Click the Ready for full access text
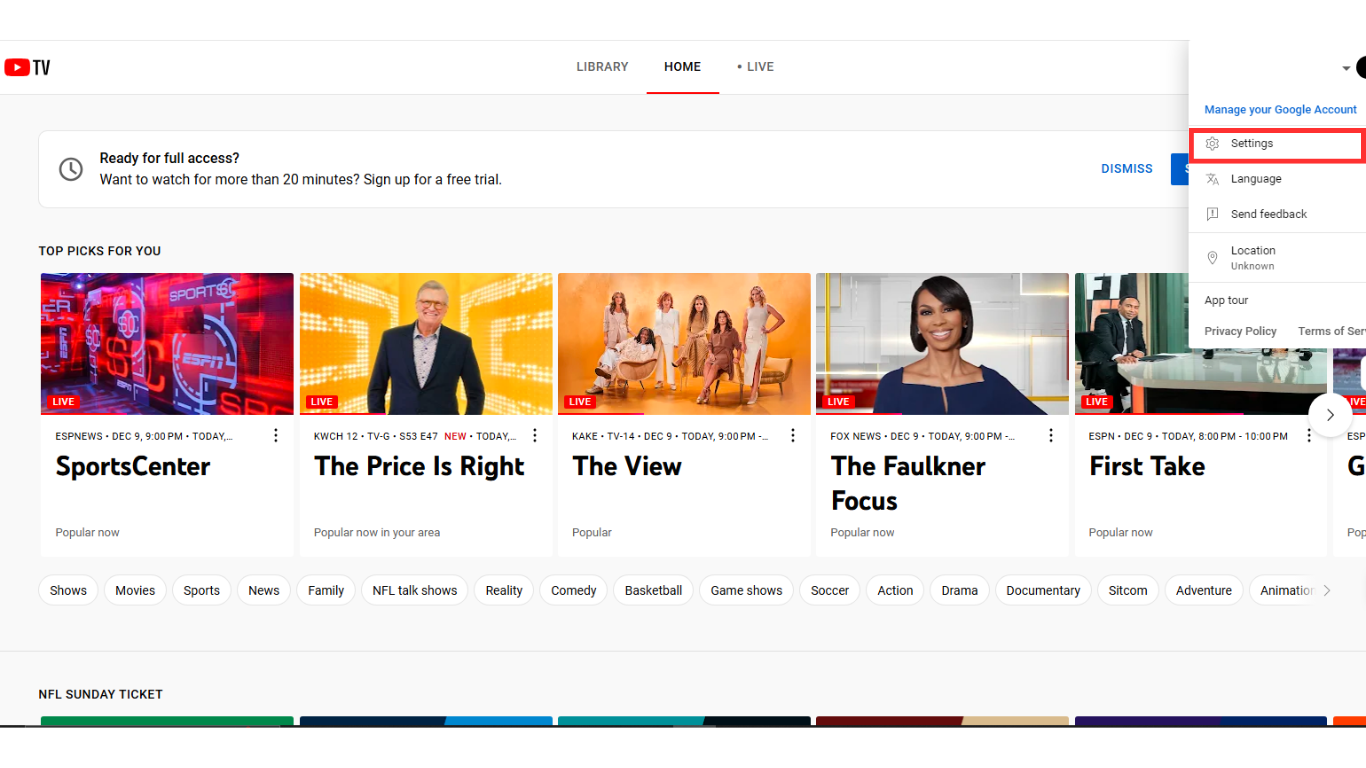This screenshot has width=1366, height=768. (170, 158)
